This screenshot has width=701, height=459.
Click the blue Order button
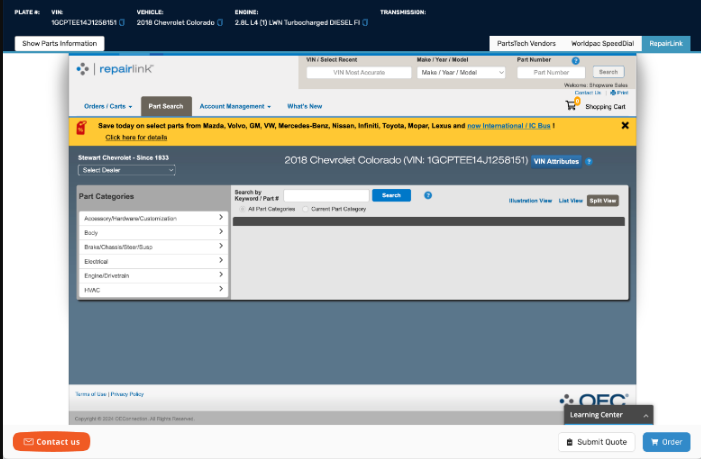666,442
